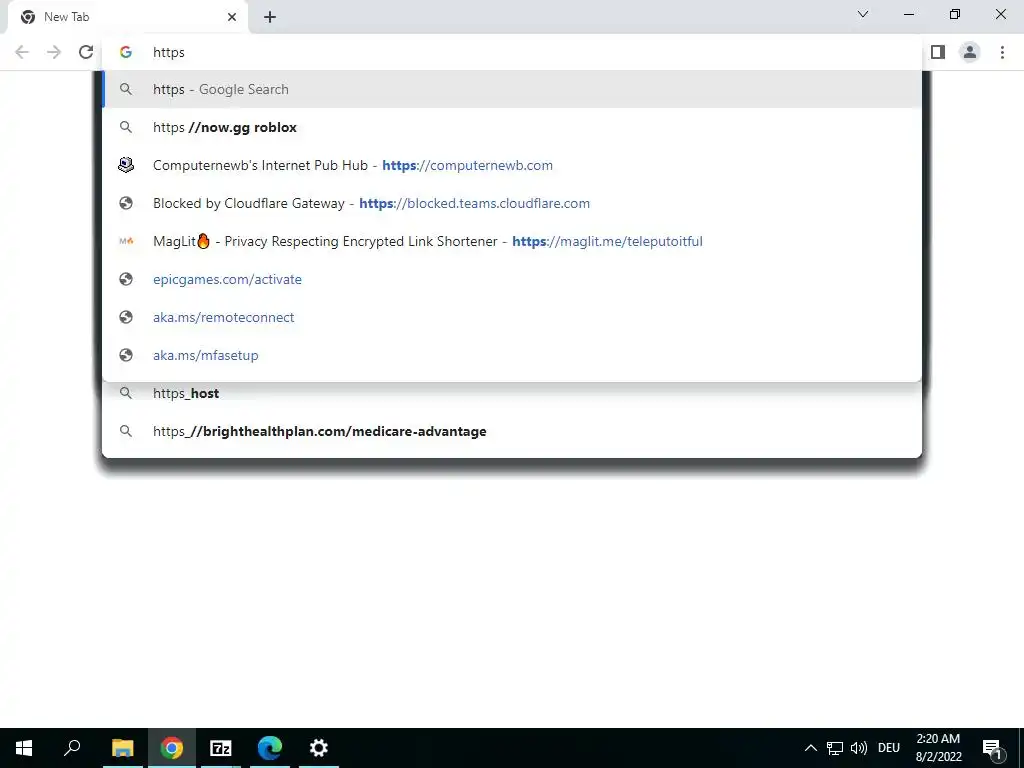Click globe icon beside epicgames.com/activate
The width and height of the screenshot is (1024, 768).
pyautogui.click(x=126, y=279)
